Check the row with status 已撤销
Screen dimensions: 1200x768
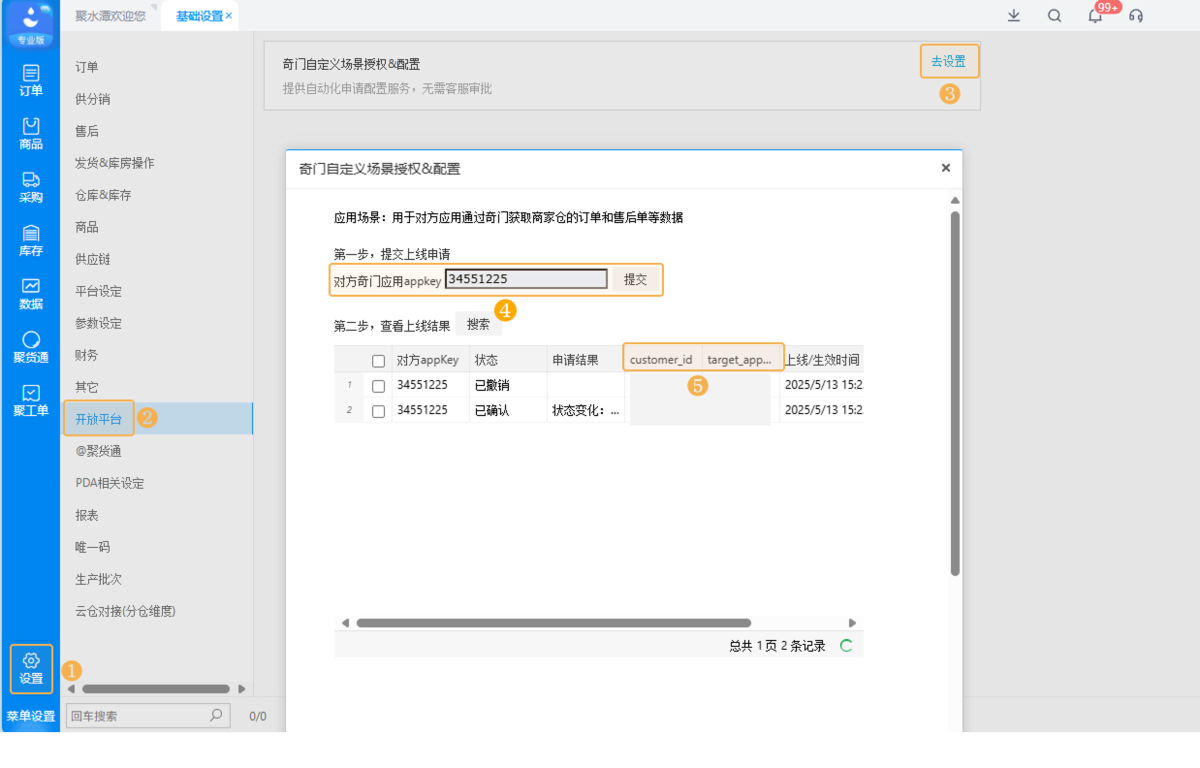tap(377, 384)
